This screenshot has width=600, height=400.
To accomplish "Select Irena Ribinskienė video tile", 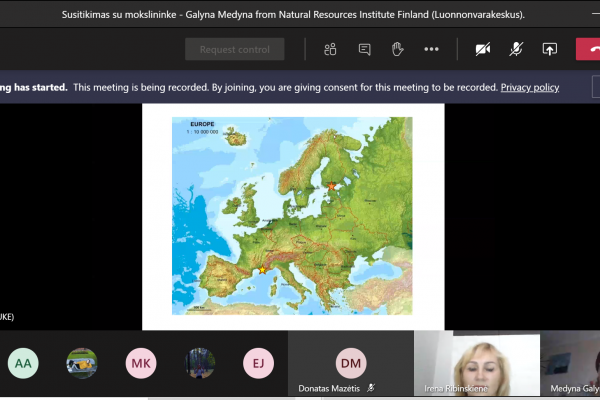I will coord(477,363).
